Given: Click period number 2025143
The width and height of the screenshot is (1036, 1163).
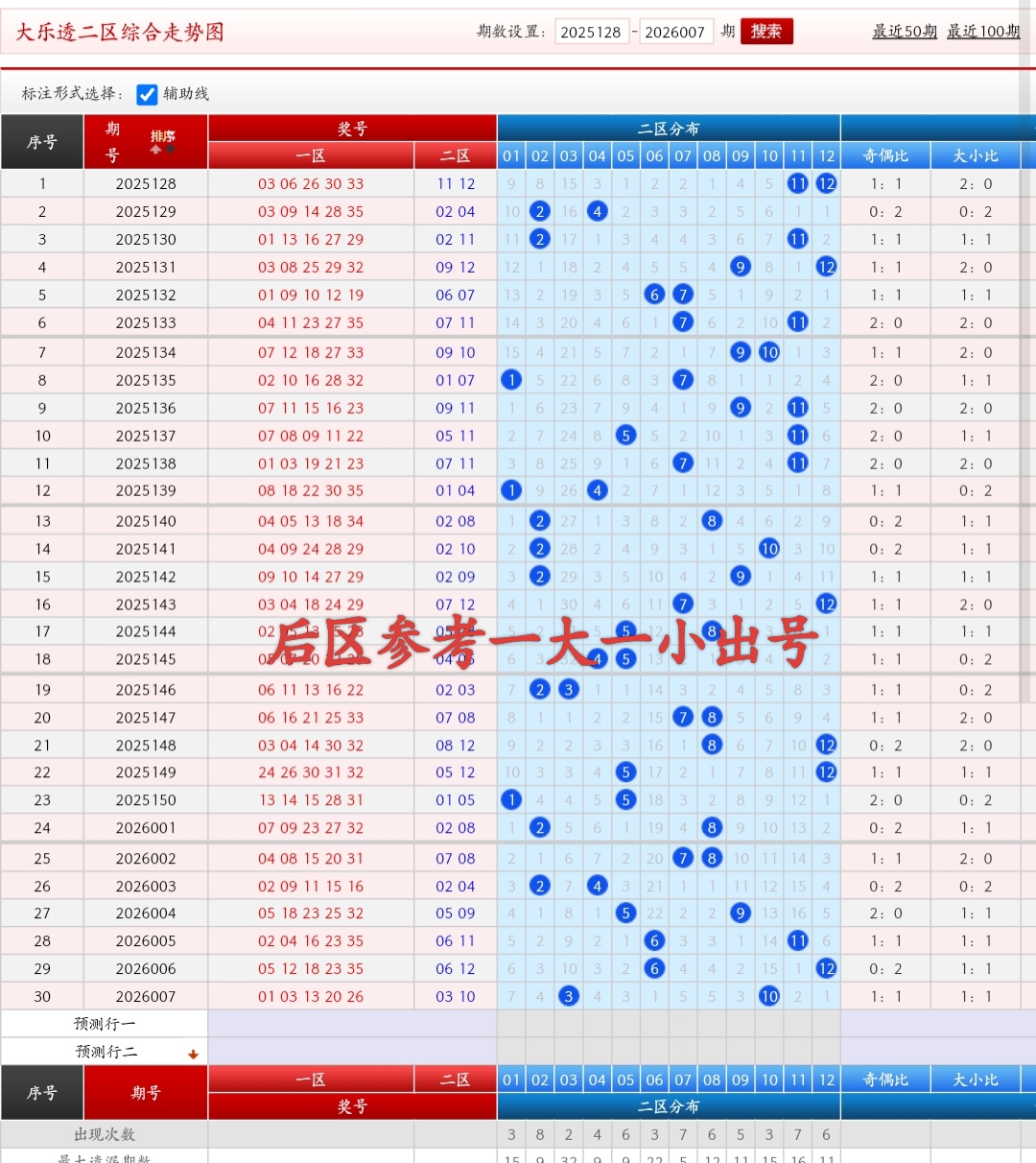Looking at the screenshot, I should point(146,605).
